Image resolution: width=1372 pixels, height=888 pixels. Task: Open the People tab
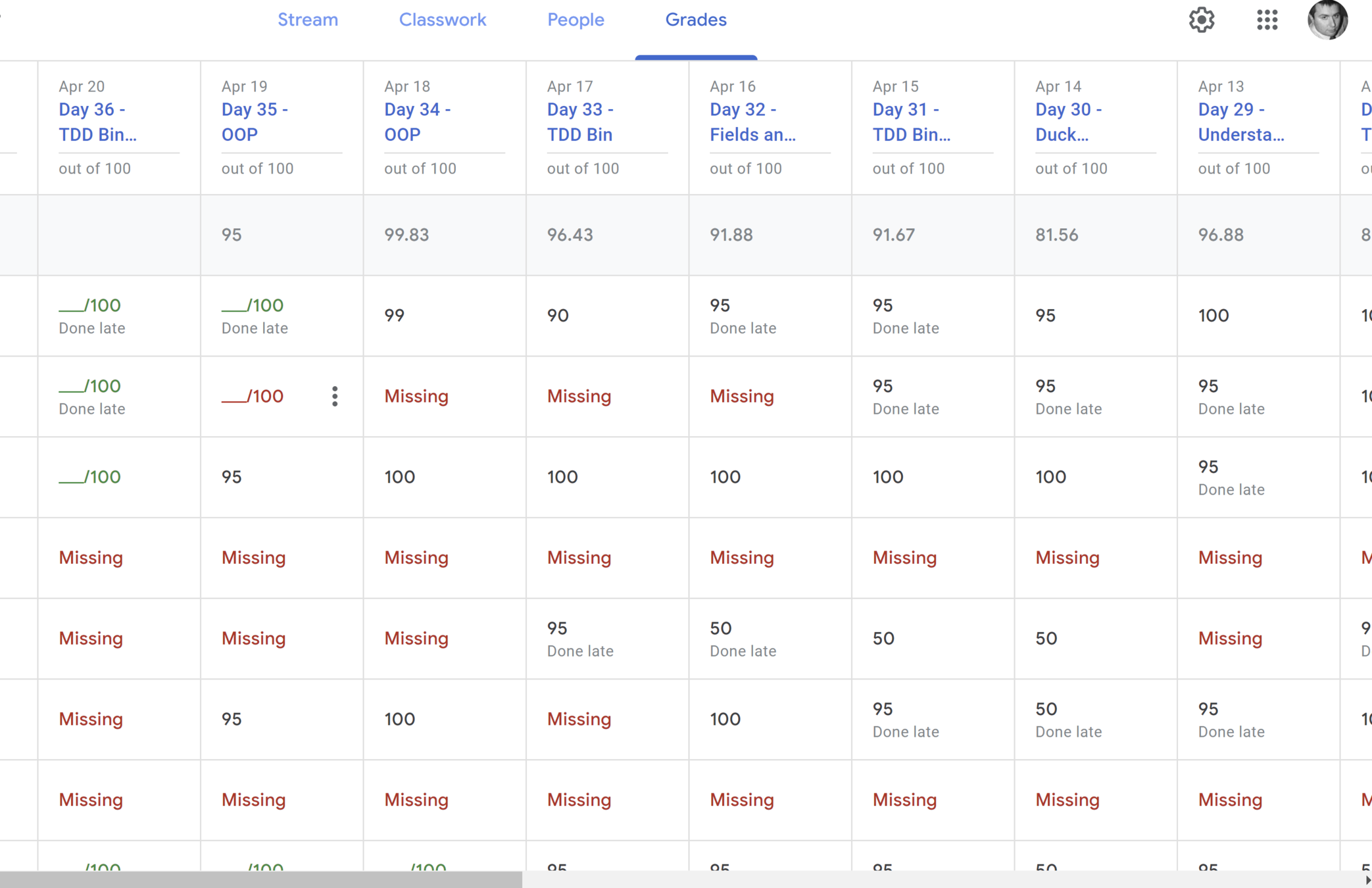tap(576, 20)
